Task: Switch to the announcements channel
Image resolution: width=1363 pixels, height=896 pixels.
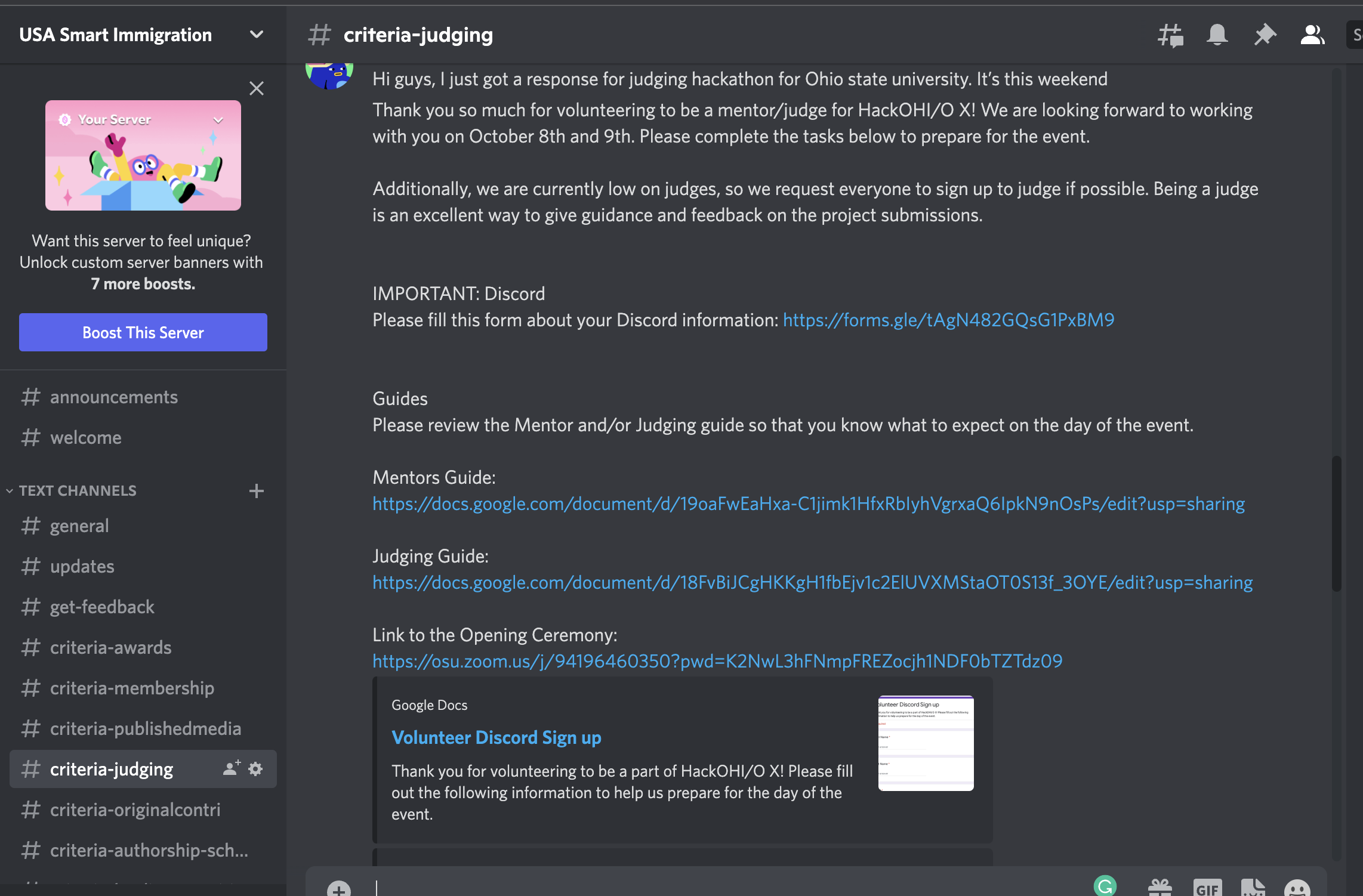Action: 113,397
